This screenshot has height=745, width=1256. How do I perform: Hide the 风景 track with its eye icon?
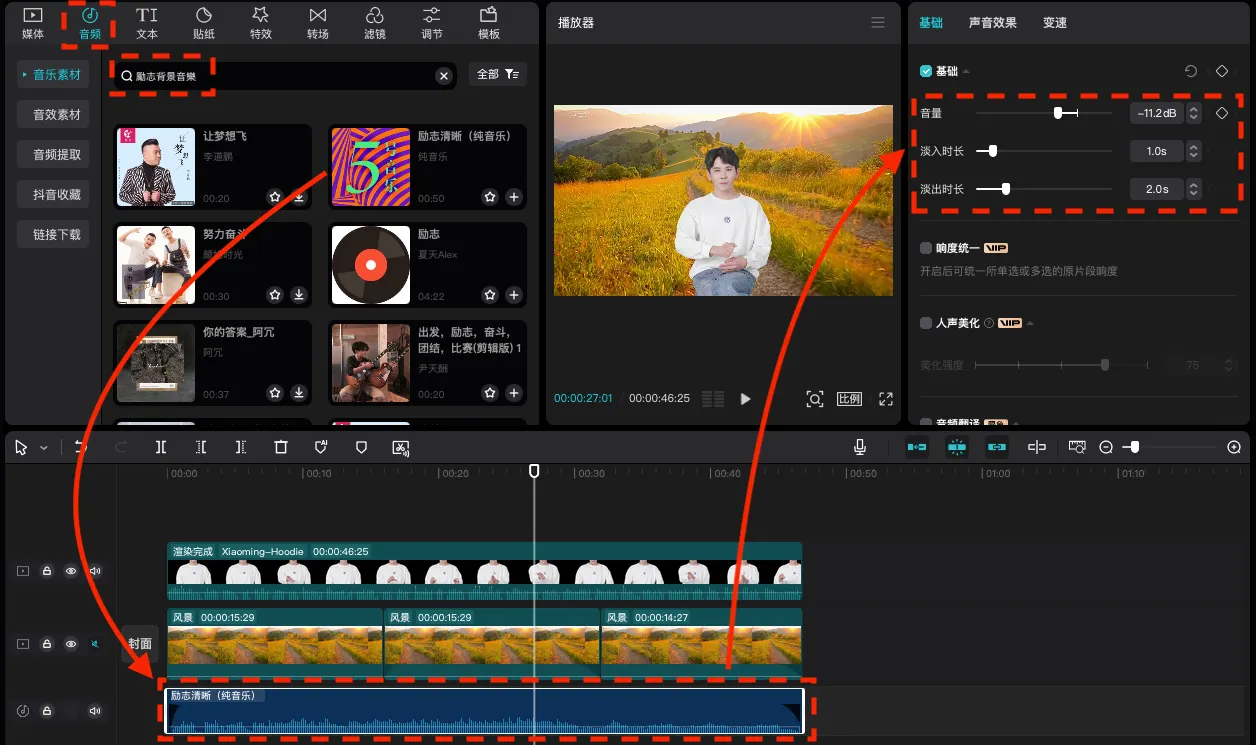71,644
